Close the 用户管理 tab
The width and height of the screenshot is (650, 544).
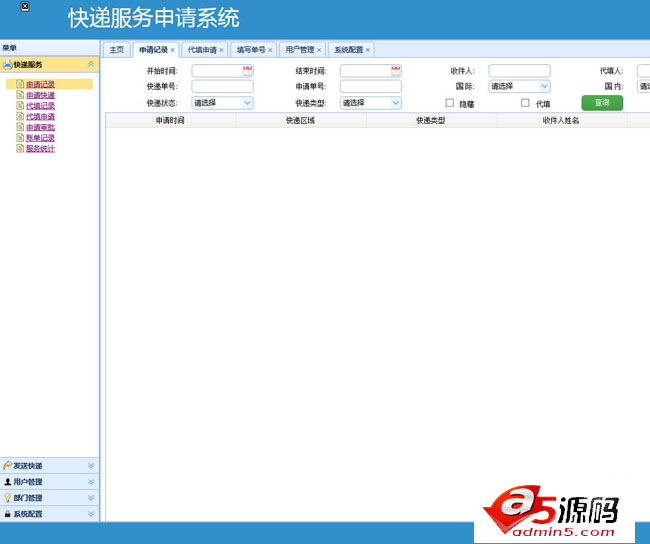[x=319, y=50]
